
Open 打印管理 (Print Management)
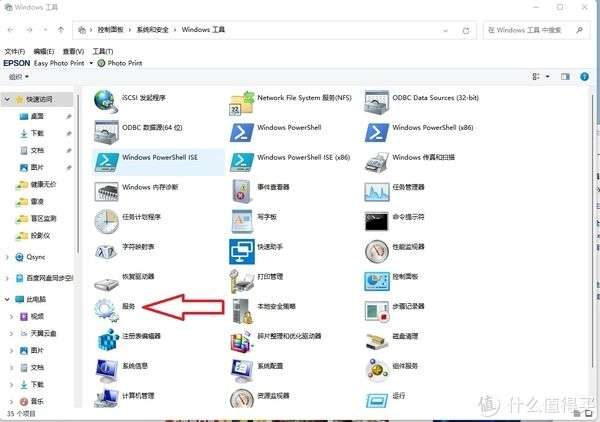pos(256,281)
